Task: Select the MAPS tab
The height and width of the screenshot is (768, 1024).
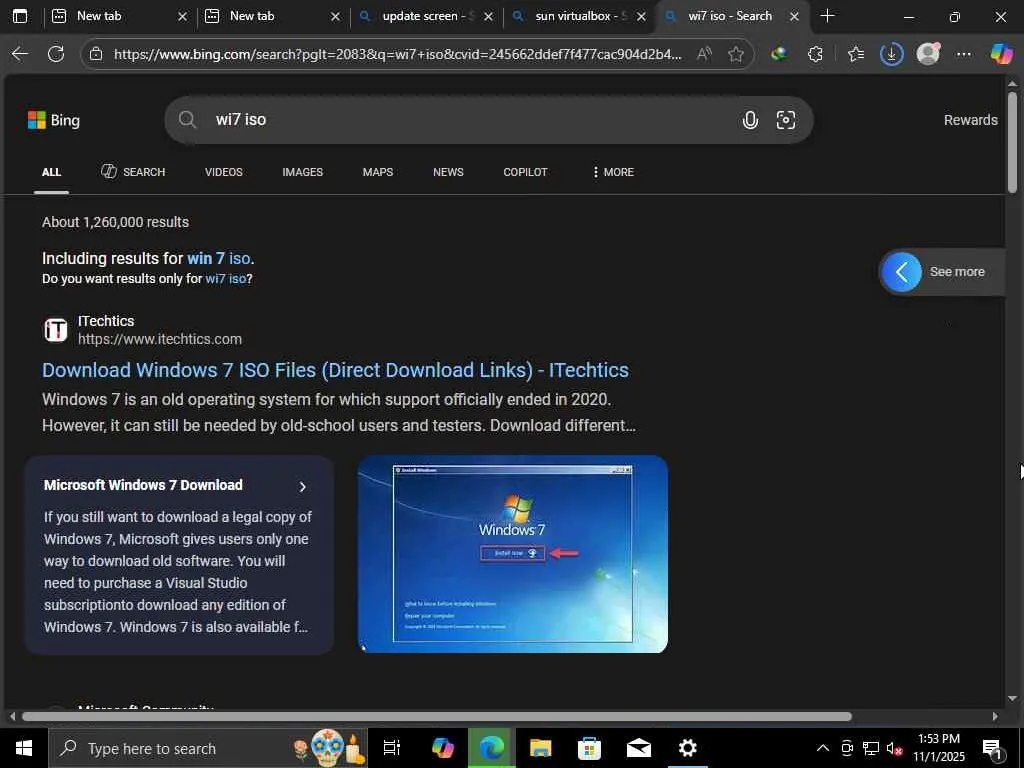Action: tap(377, 172)
